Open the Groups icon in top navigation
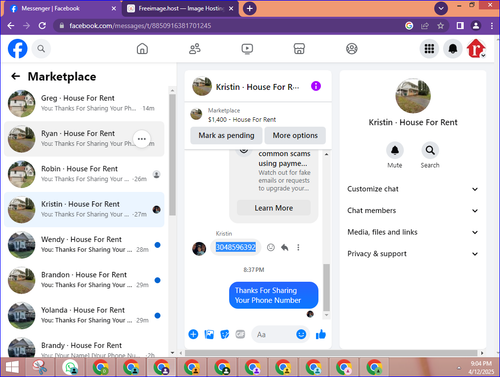The height and width of the screenshot is (377, 500). tap(352, 49)
